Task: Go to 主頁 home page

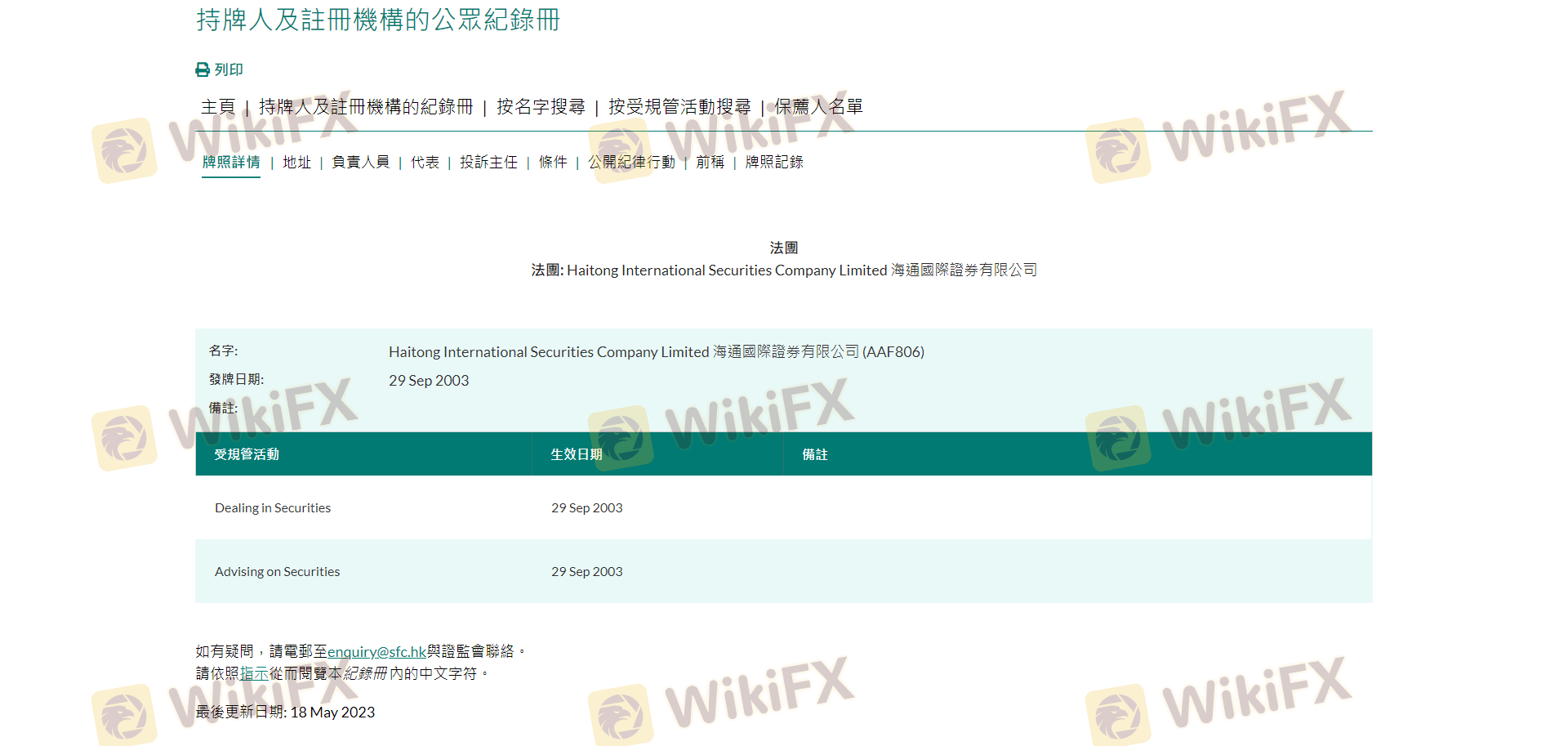Action: tap(218, 107)
